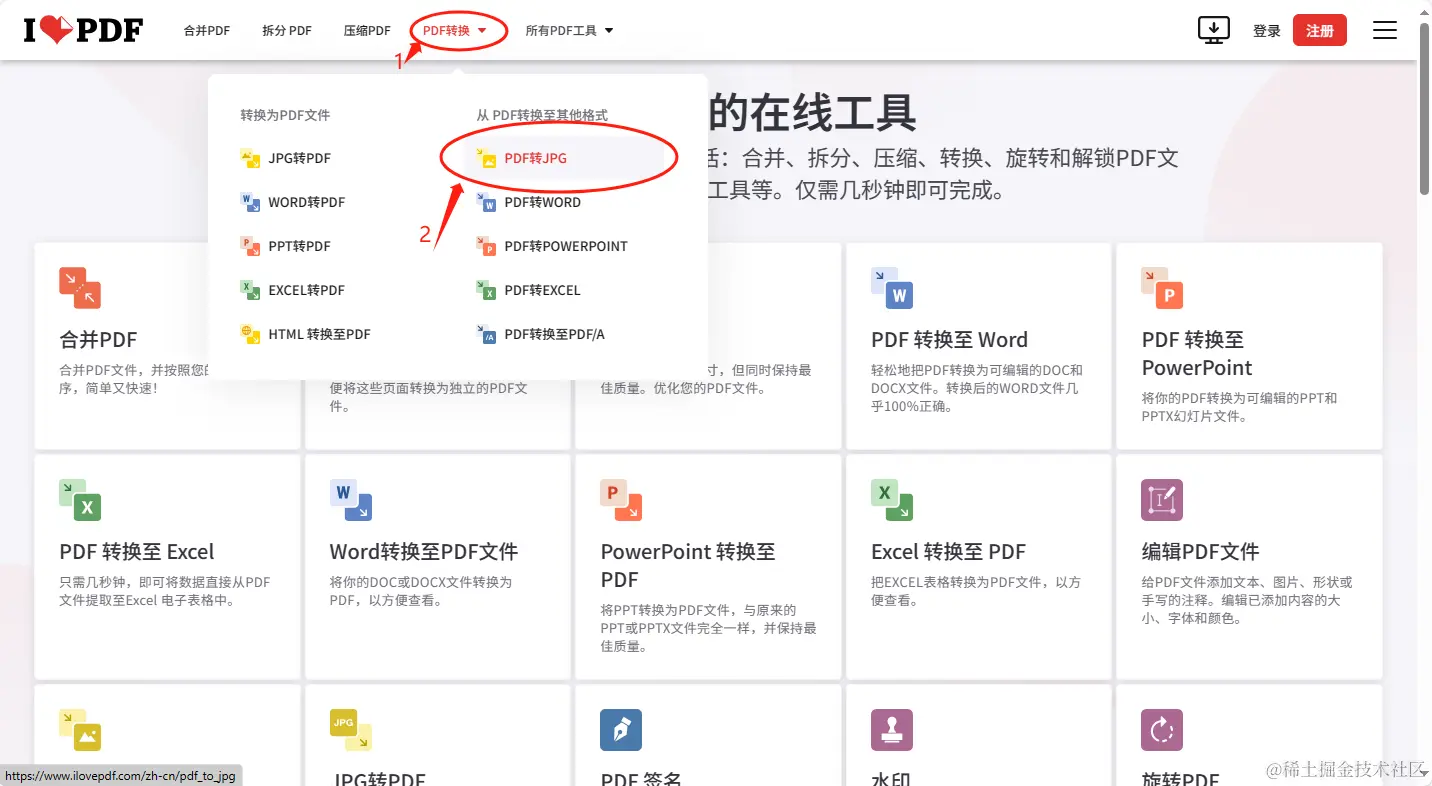
Task: Open the PowerPoint 转换至 PDF card title
Action: tap(688, 566)
